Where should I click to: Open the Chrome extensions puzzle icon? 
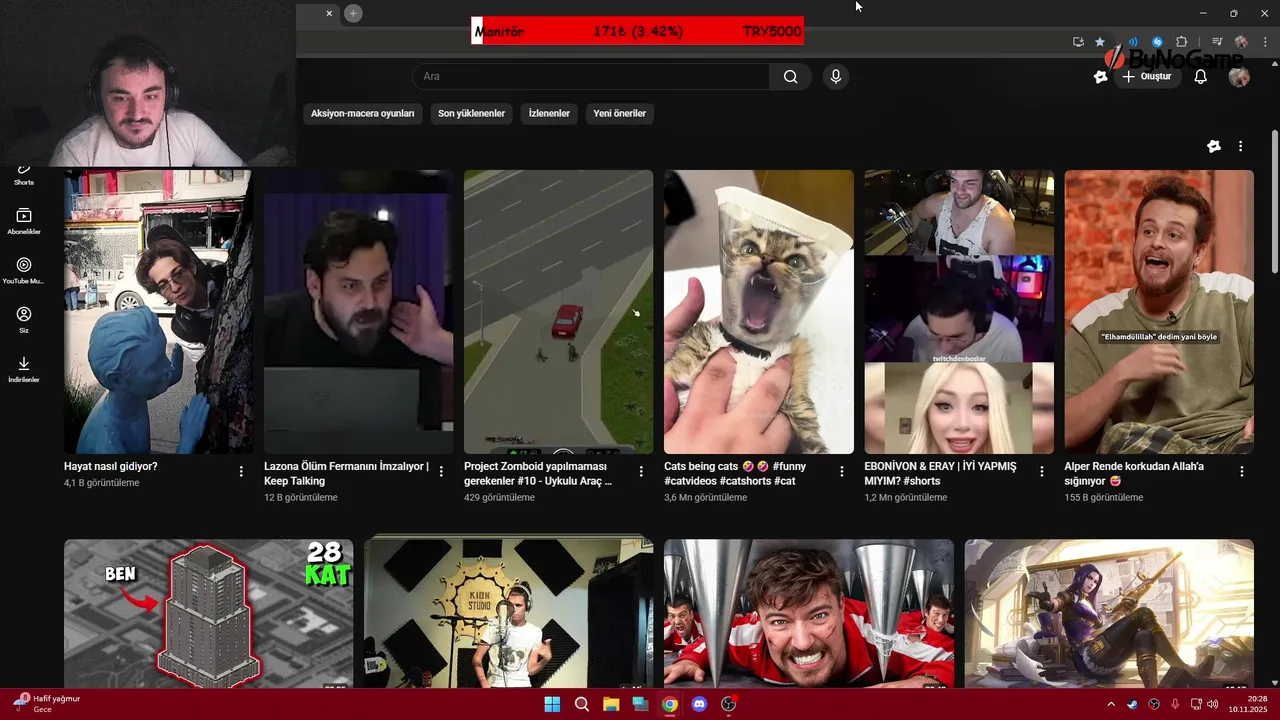coord(1181,42)
